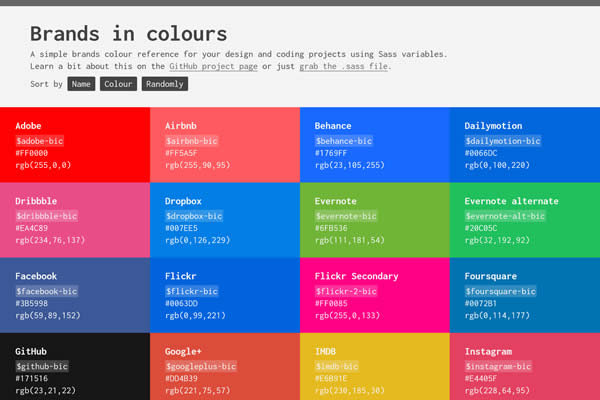Click the Airbnb brand name
Image resolution: width=600 pixels, height=400 pixels.
click(x=181, y=126)
